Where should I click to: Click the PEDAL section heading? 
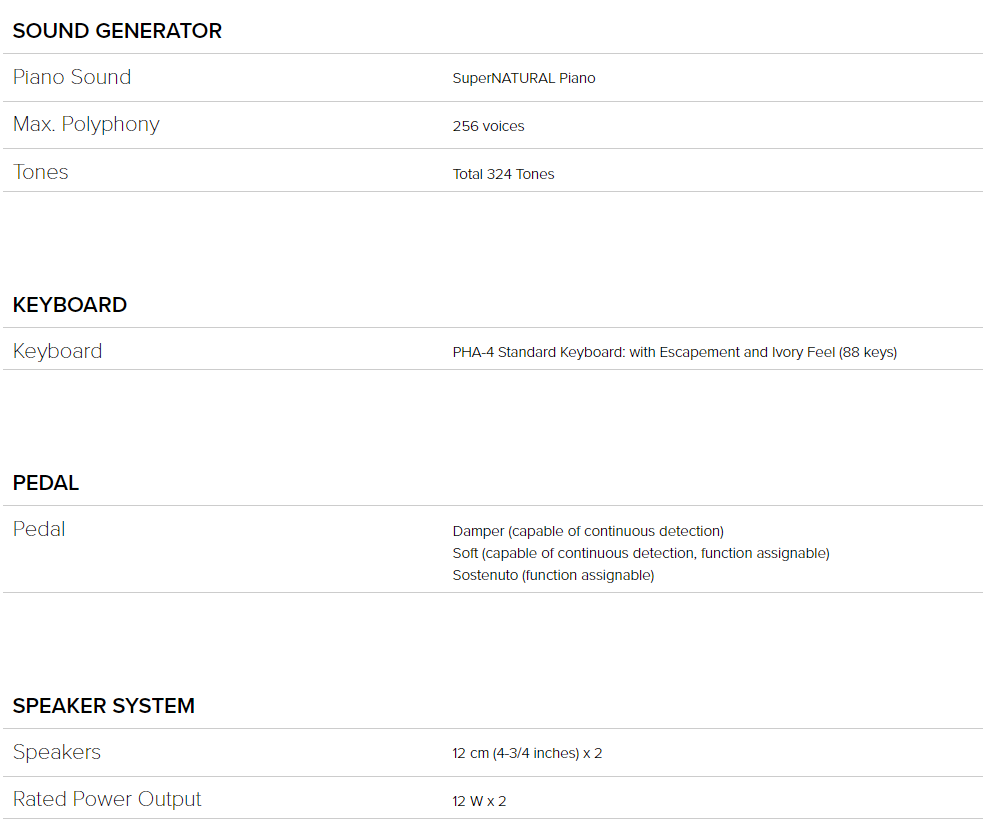click(x=46, y=483)
